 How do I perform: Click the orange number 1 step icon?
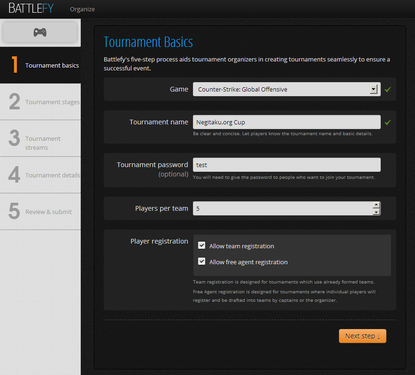tap(14, 65)
